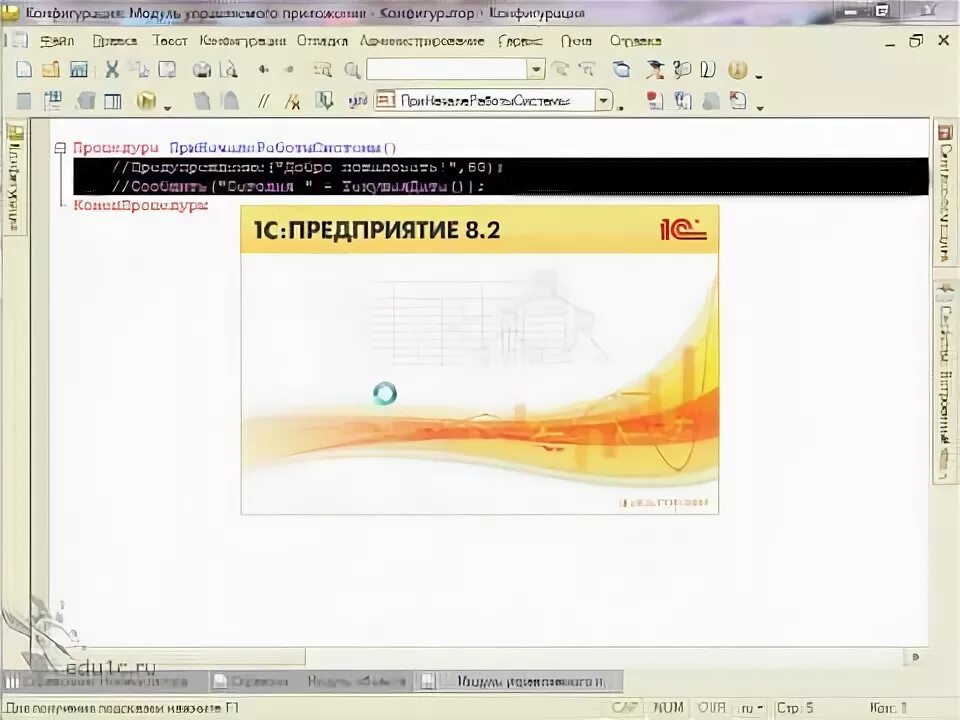Click the Paste clipboard icon
The width and height of the screenshot is (960, 720).
[167, 69]
